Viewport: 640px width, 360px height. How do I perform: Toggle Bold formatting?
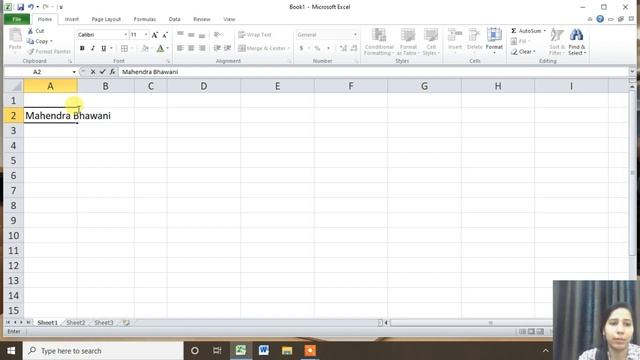pyautogui.click(x=82, y=49)
